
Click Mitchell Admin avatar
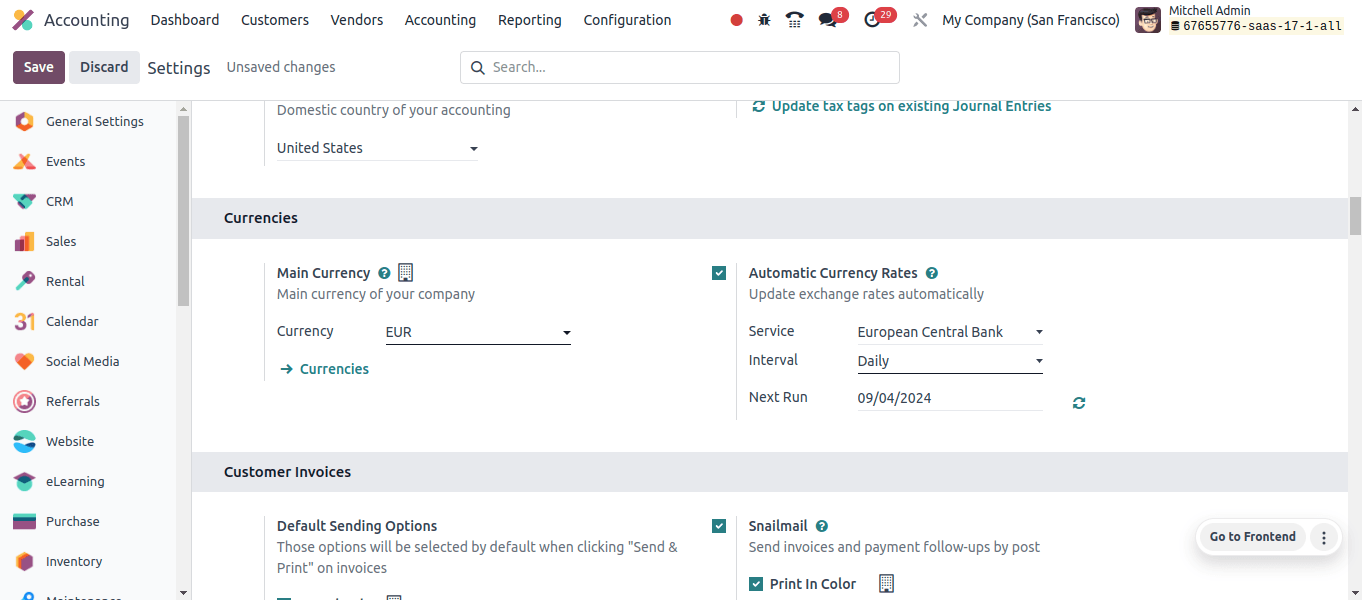click(x=1148, y=20)
